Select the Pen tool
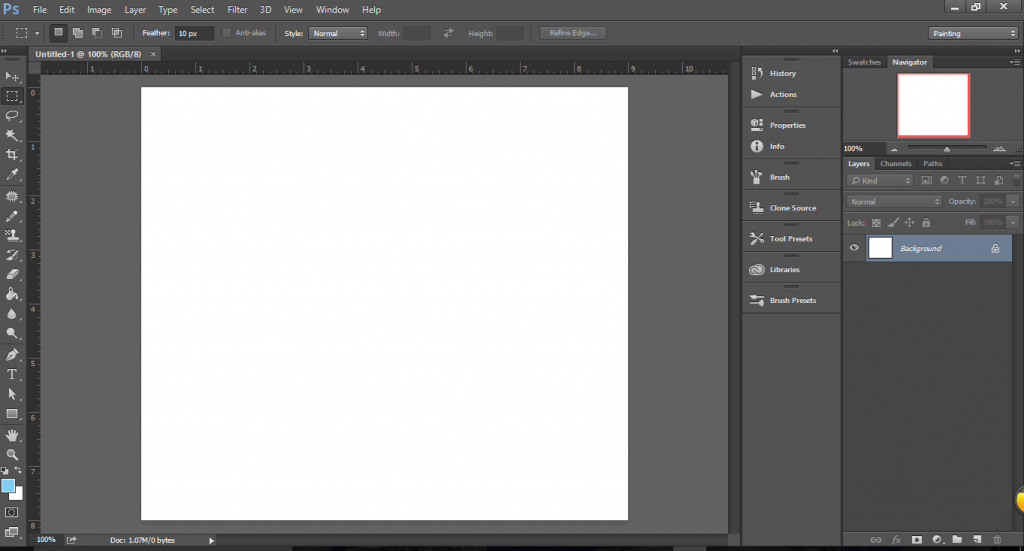Screen dimensions: 1024x551 (12, 354)
